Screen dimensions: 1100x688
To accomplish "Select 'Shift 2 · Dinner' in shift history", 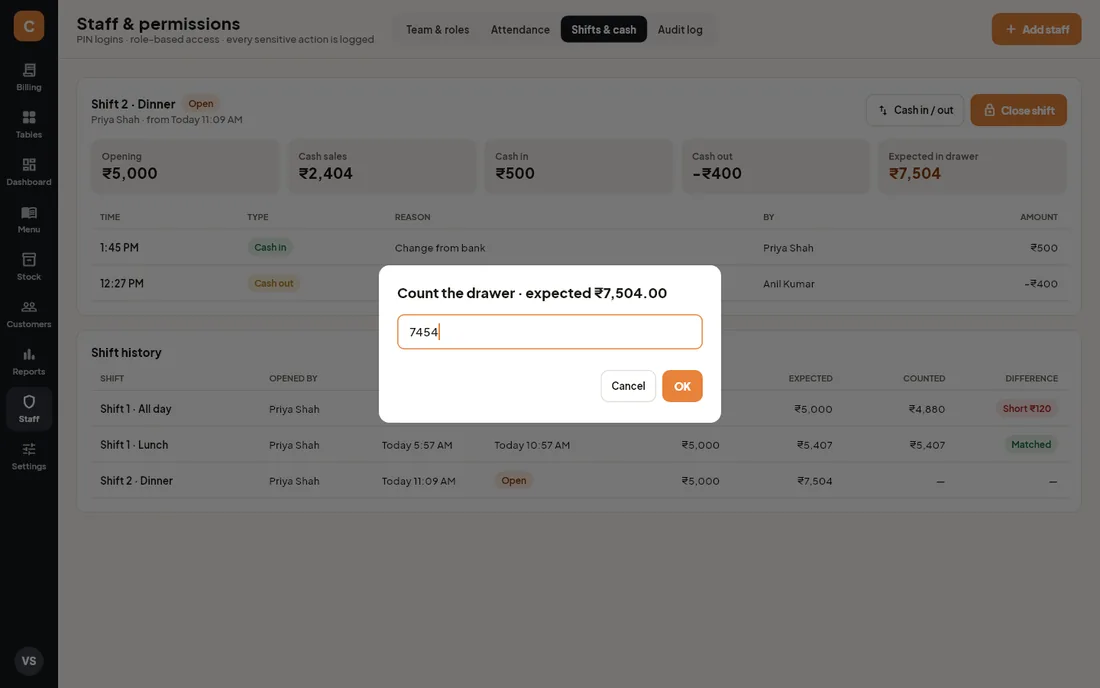I will click(579, 480).
